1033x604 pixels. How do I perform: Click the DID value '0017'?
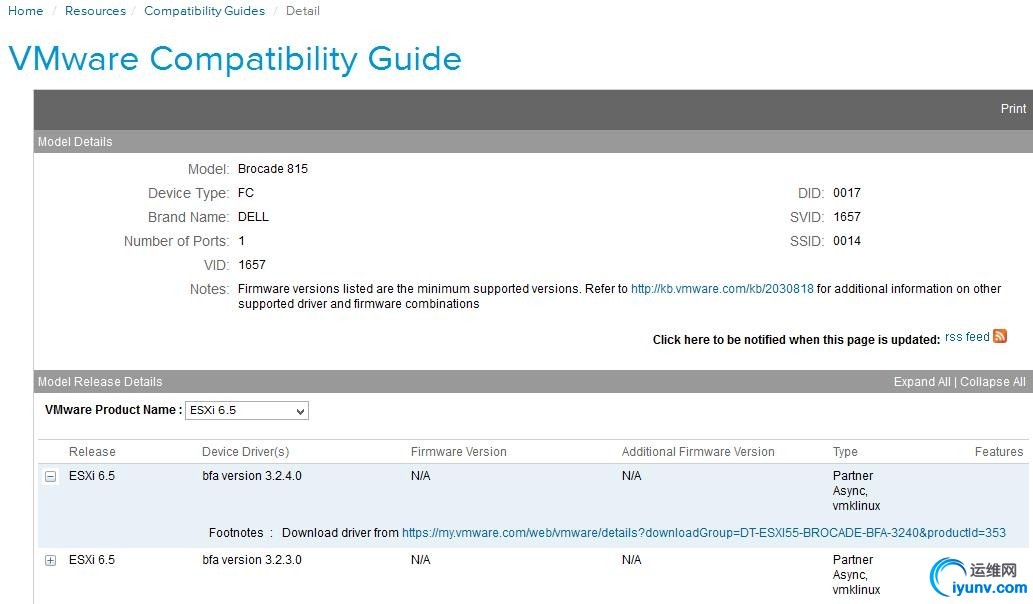847,193
